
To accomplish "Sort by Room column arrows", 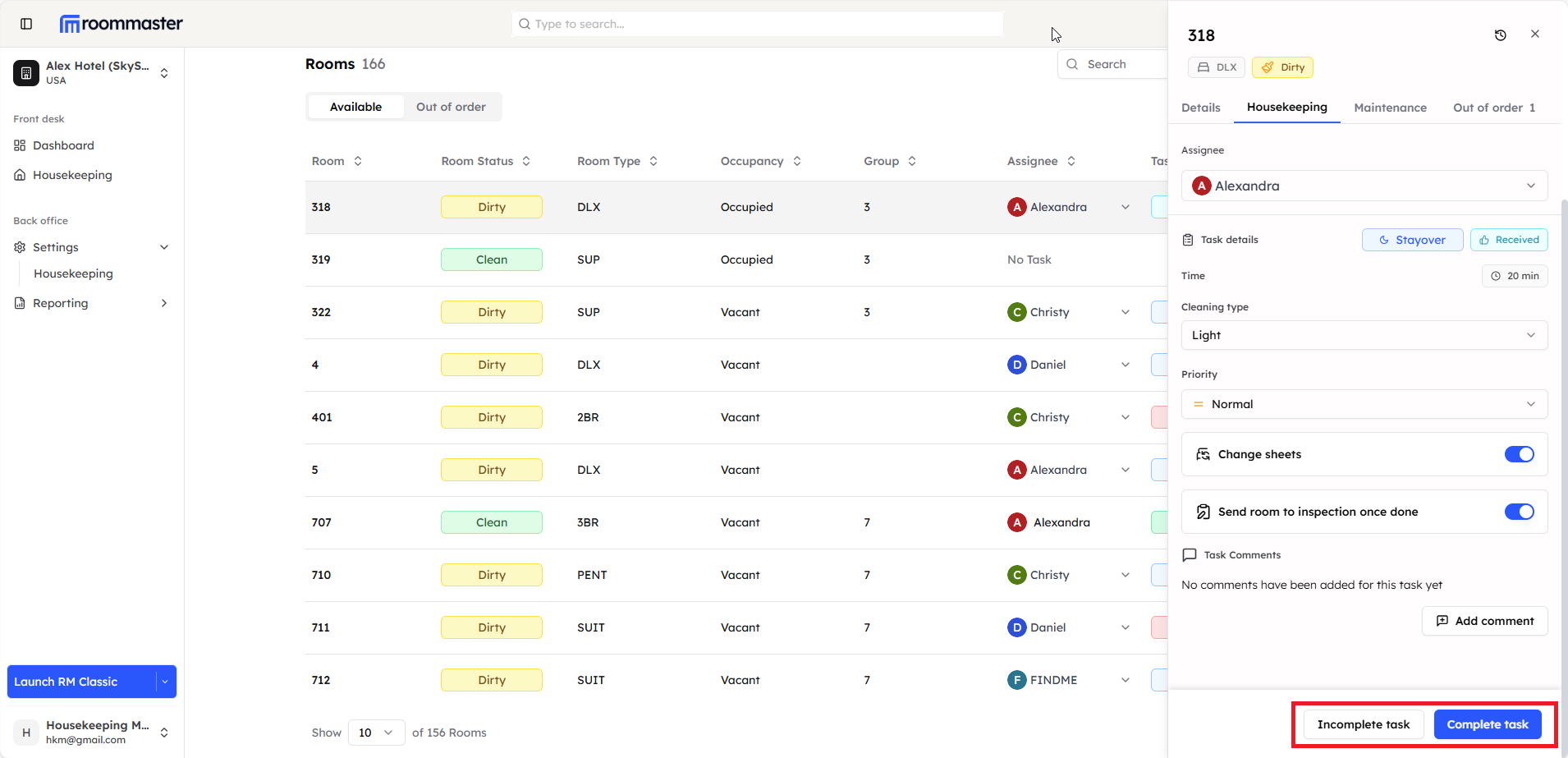I will coord(358,161).
